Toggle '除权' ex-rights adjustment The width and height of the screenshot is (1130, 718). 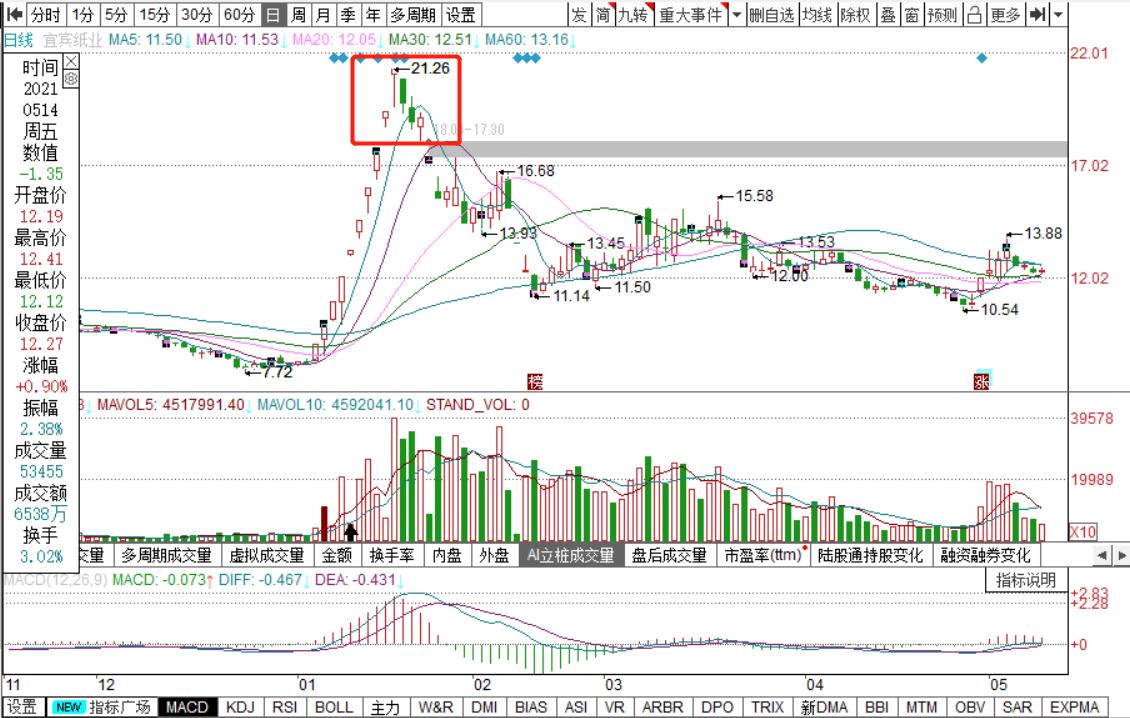pyautogui.click(x=855, y=14)
